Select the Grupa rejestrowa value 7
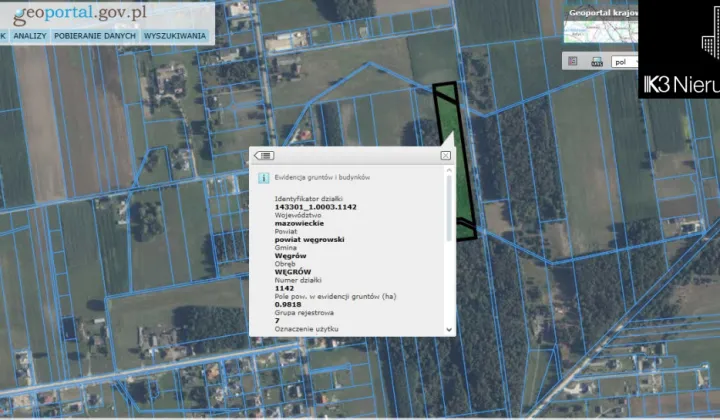 (x=277, y=321)
